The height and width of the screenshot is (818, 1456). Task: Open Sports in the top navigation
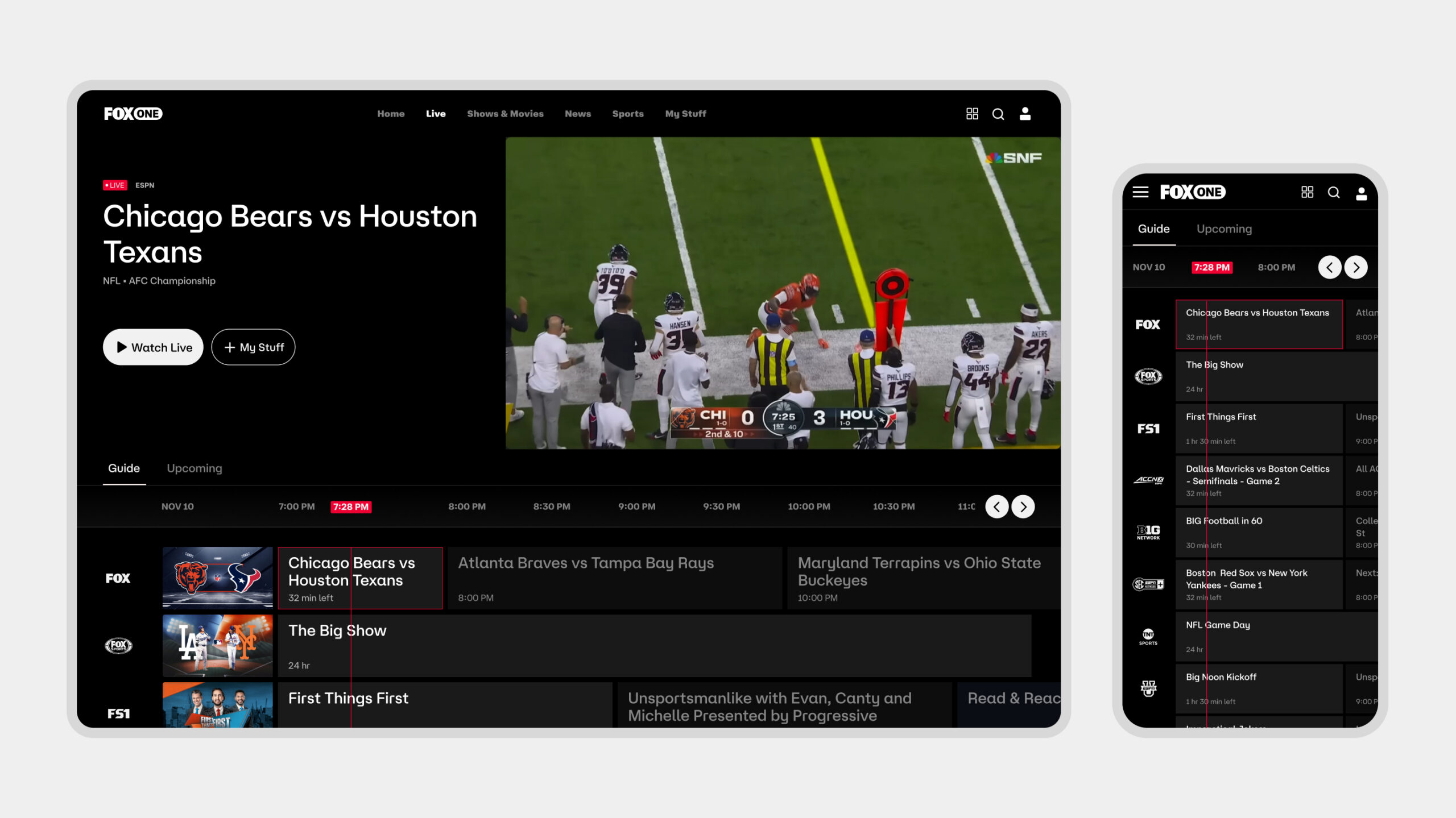pyautogui.click(x=628, y=114)
